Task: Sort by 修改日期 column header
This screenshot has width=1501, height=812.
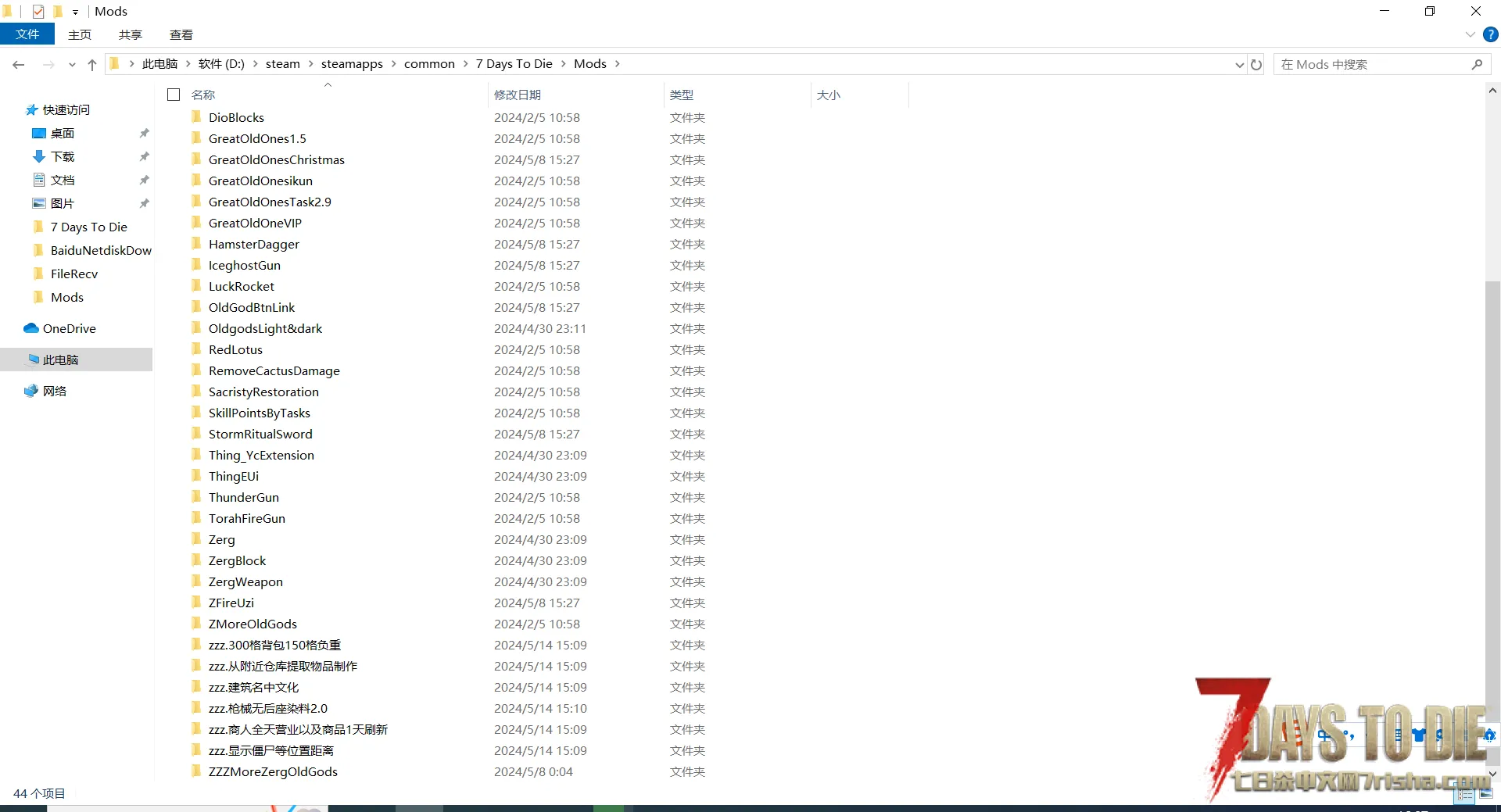Action: coord(518,95)
